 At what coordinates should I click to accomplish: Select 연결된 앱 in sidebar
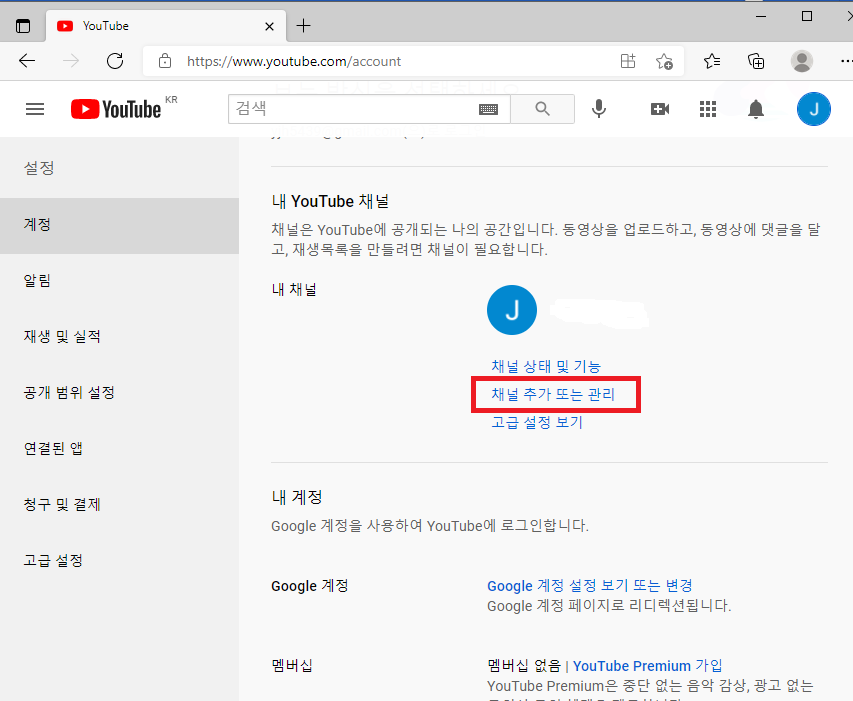[x=119, y=449]
